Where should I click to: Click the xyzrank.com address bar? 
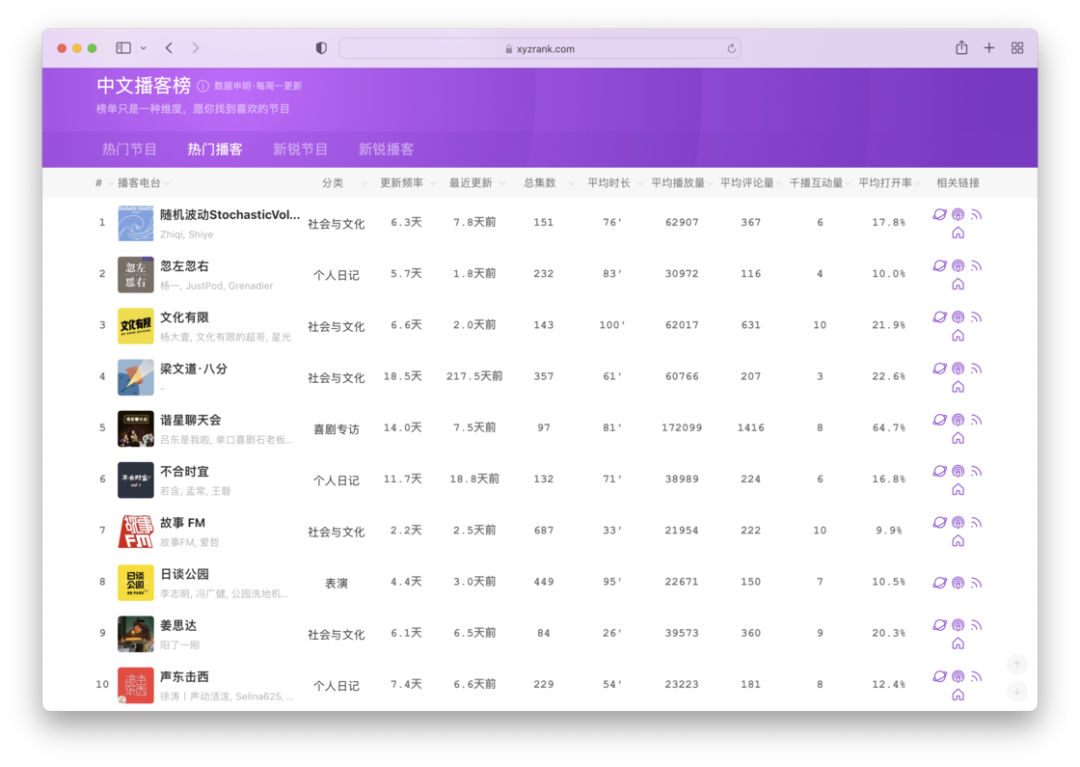pos(540,49)
